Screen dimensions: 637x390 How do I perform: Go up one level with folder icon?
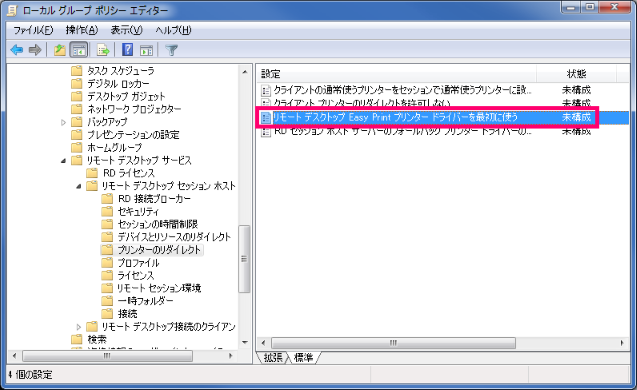tap(60, 50)
